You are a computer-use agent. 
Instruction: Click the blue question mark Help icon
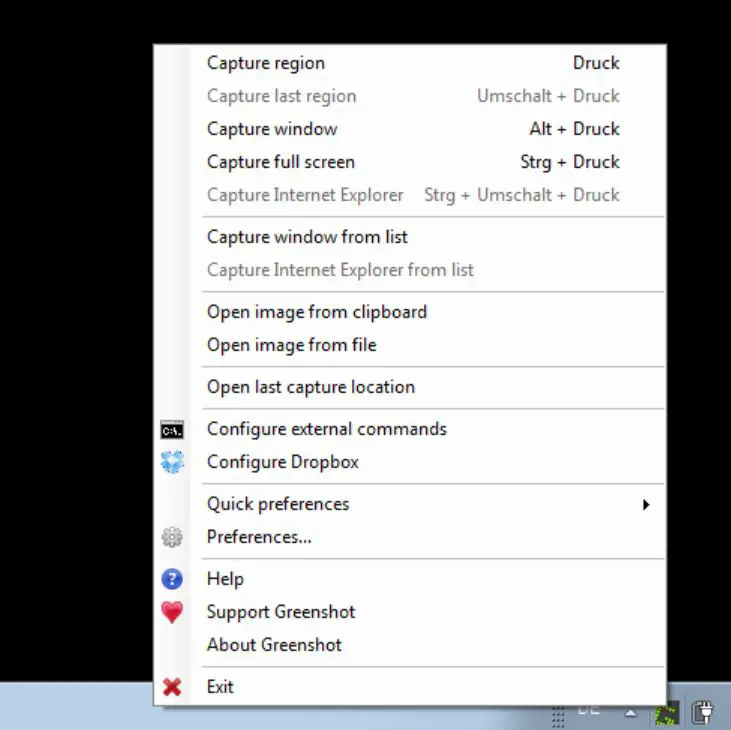pos(172,579)
